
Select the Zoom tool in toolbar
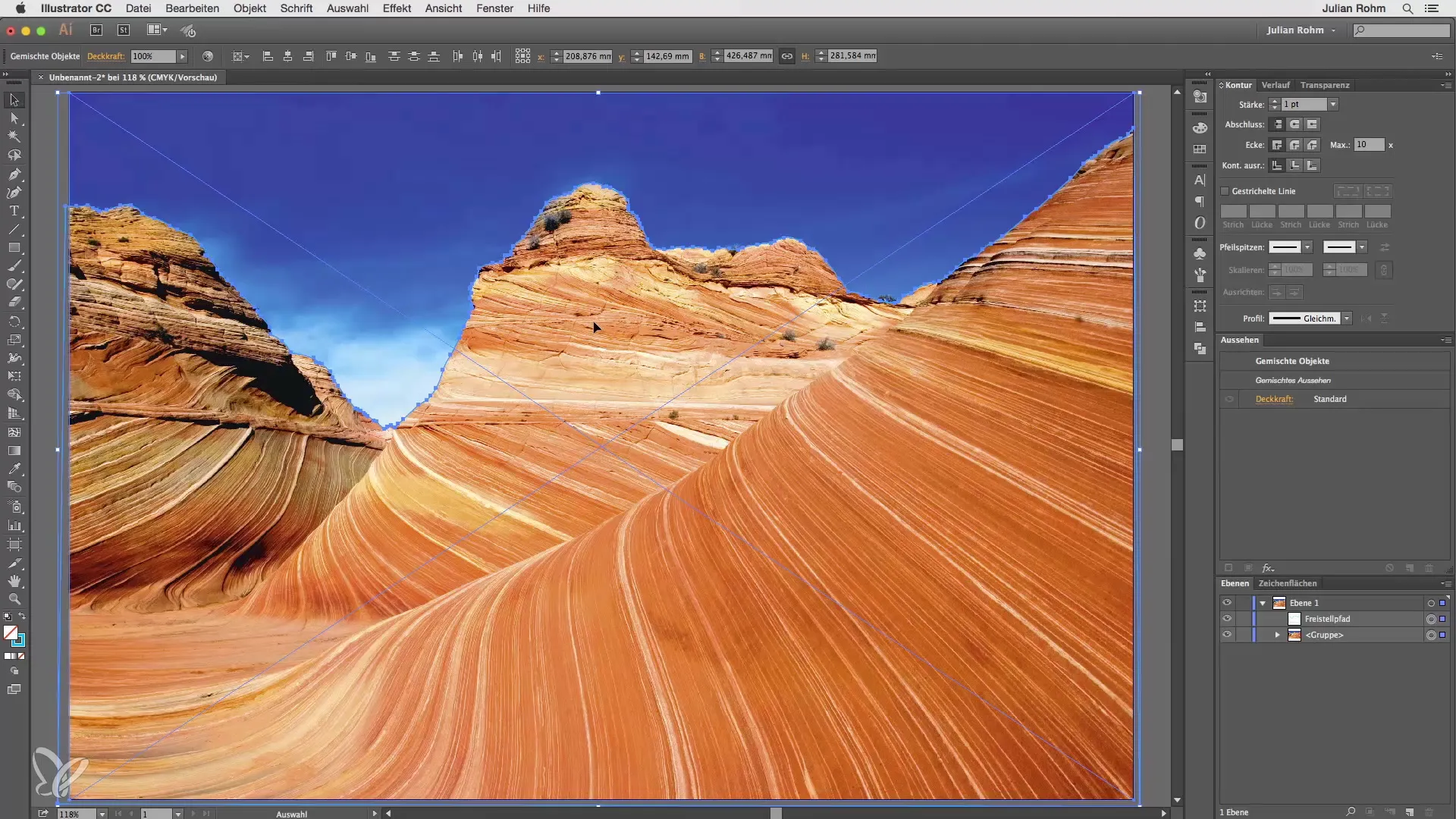[14, 599]
